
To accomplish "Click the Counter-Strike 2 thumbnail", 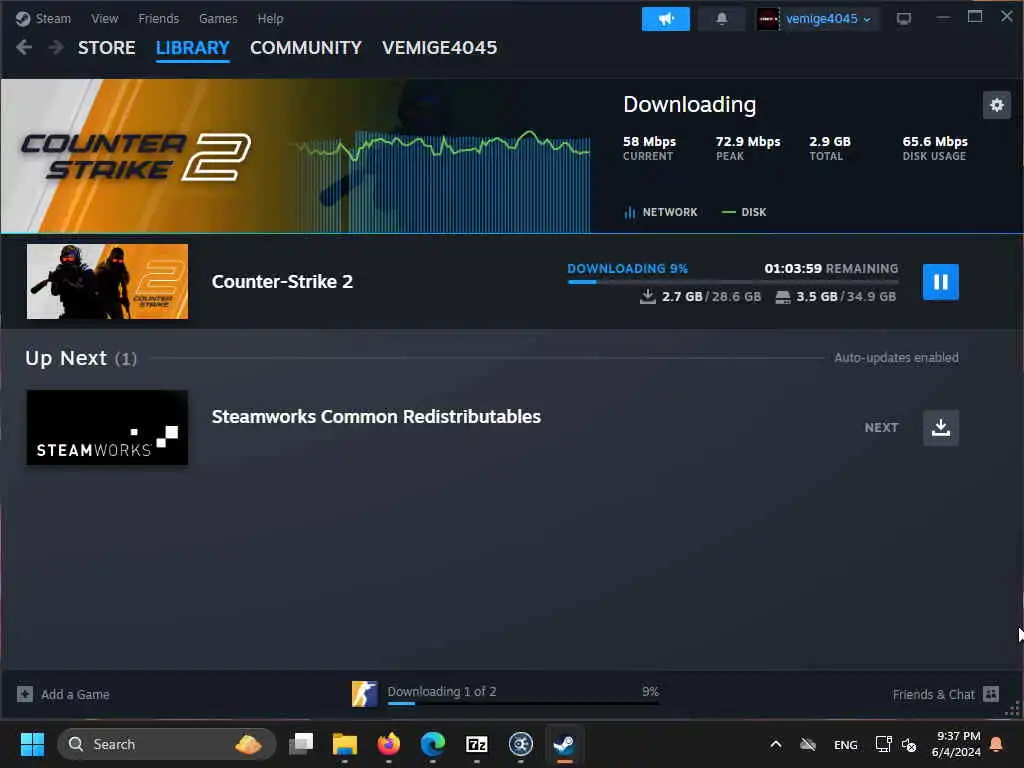I will click(x=107, y=281).
